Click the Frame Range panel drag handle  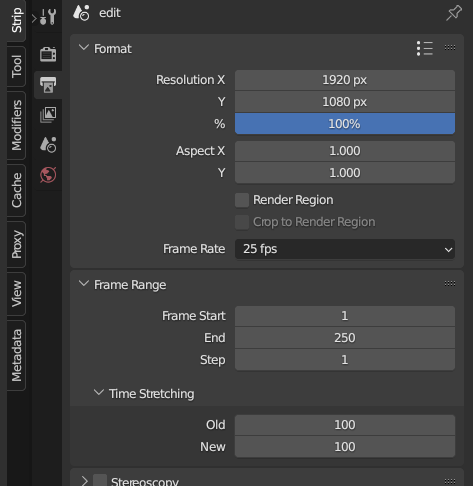tap(450, 284)
